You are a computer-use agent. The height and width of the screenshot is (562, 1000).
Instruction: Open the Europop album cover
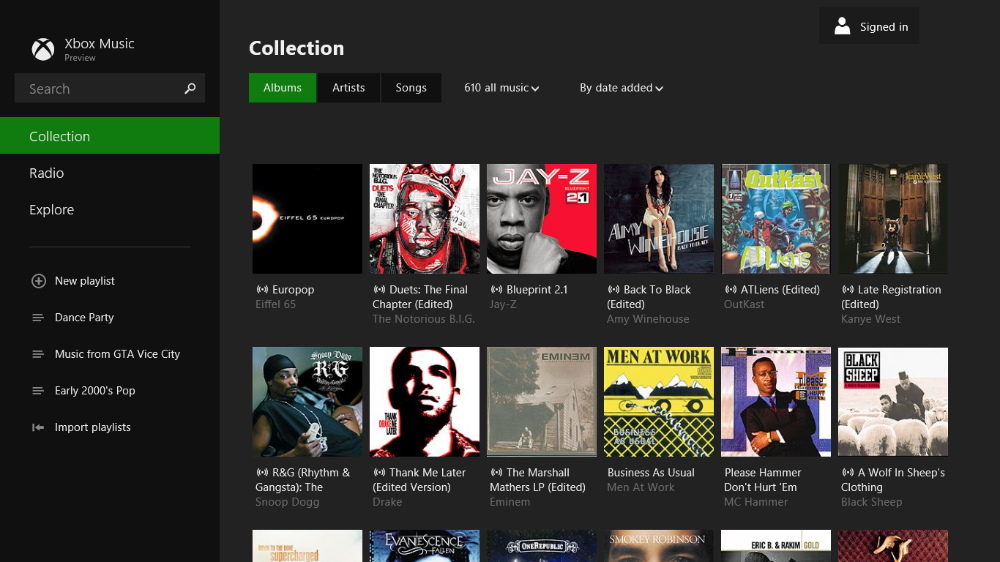pos(307,219)
